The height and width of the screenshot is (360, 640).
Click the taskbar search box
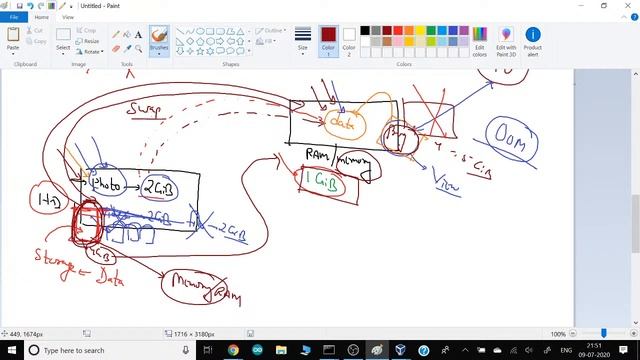tap(109, 350)
